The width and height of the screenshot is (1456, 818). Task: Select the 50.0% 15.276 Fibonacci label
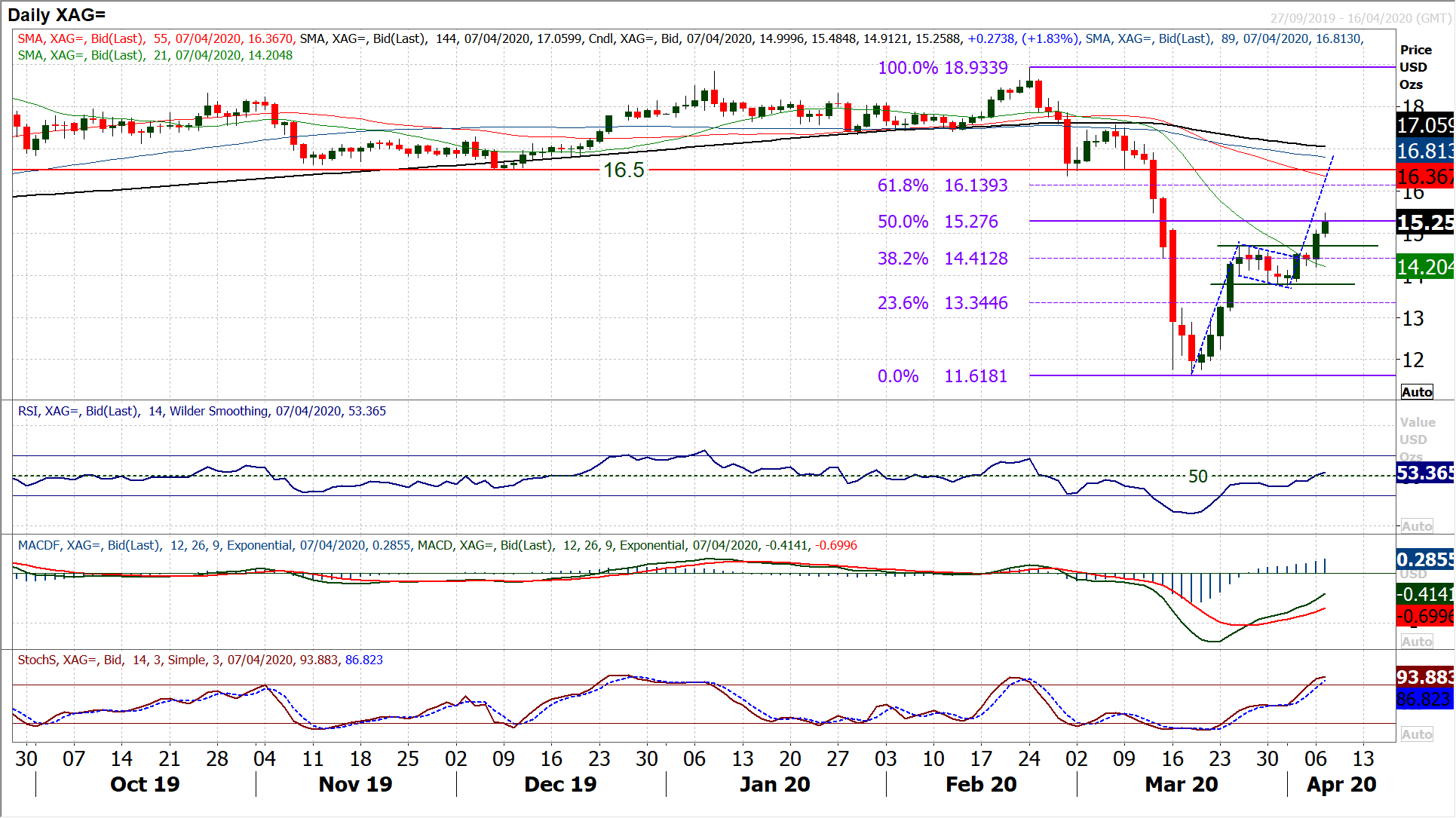938,222
